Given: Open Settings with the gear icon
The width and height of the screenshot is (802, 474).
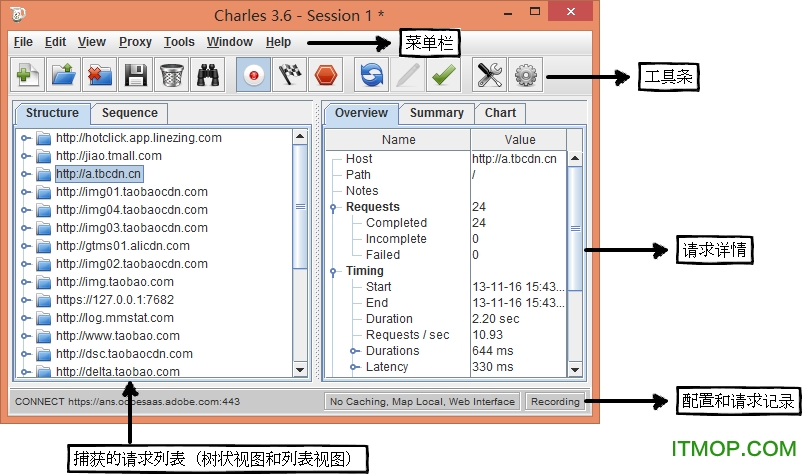Looking at the screenshot, I should [x=525, y=75].
